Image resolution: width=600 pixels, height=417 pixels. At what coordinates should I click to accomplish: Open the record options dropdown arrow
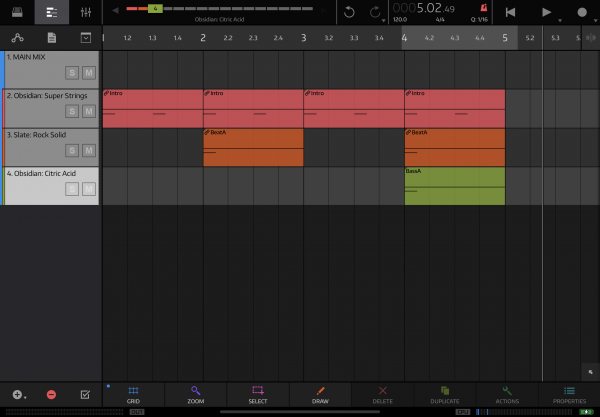point(595,20)
